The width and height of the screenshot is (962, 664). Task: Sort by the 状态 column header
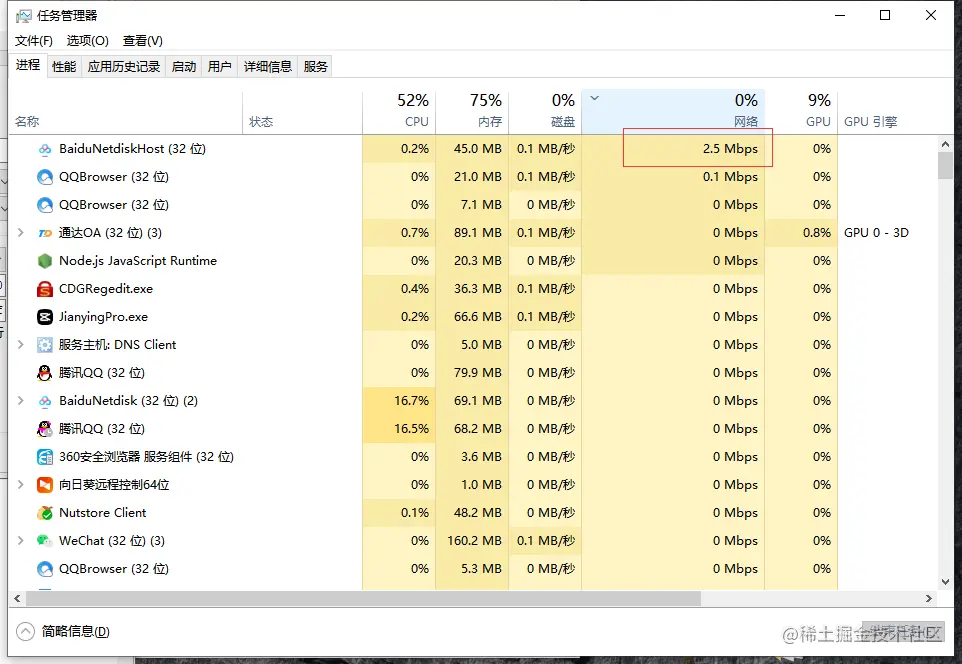click(302, 112)
